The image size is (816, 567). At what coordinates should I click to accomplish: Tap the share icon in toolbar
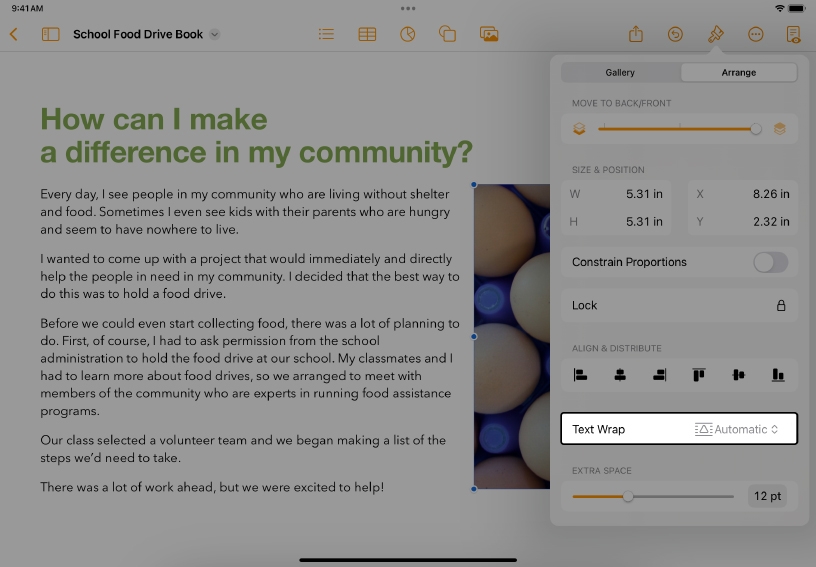pos(636,34)
